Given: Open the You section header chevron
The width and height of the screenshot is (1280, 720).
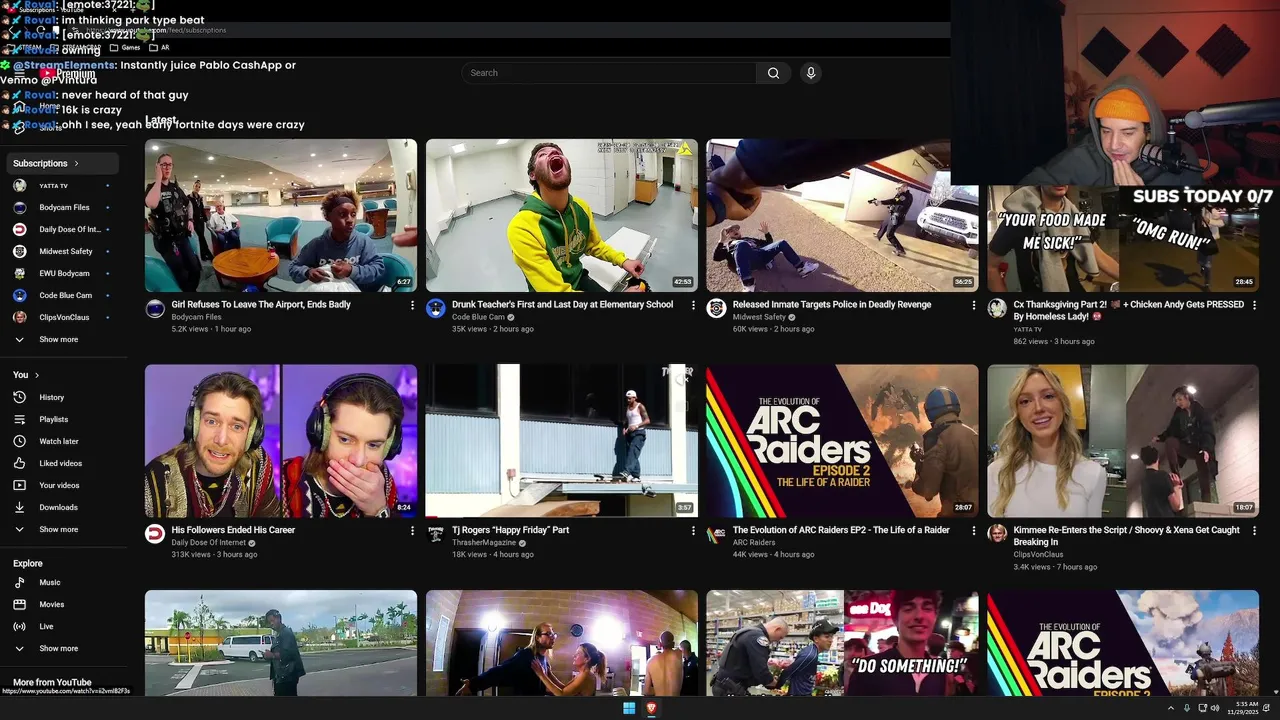Looking at the screenshot, I should point(37,375).
